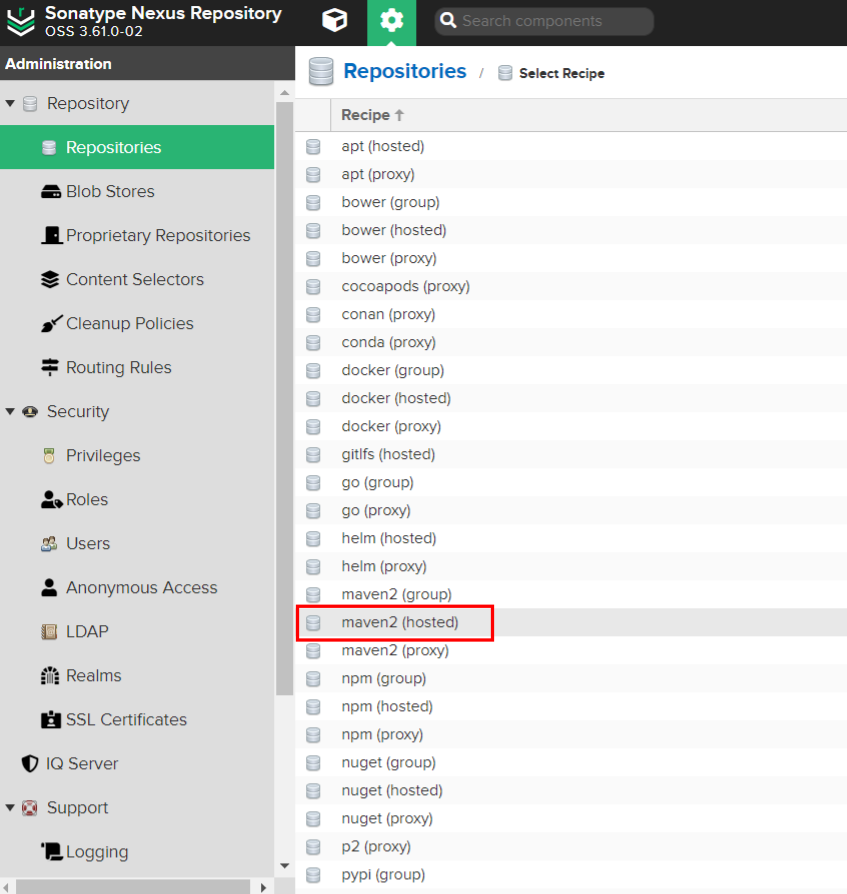Open the Browse cube icon in header
Image resolution: width=847 pixels, height=894 pixels.
click(335, 21)
